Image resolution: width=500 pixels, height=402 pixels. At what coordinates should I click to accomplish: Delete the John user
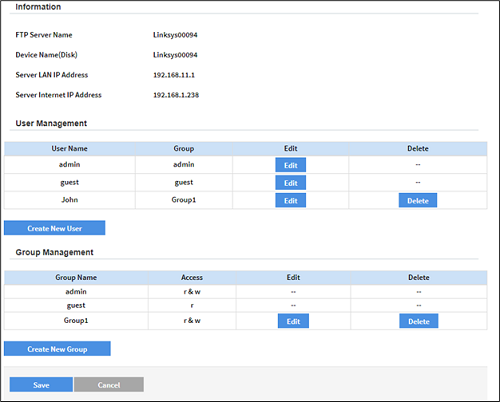pyautogui.click(x=418, y=200)
